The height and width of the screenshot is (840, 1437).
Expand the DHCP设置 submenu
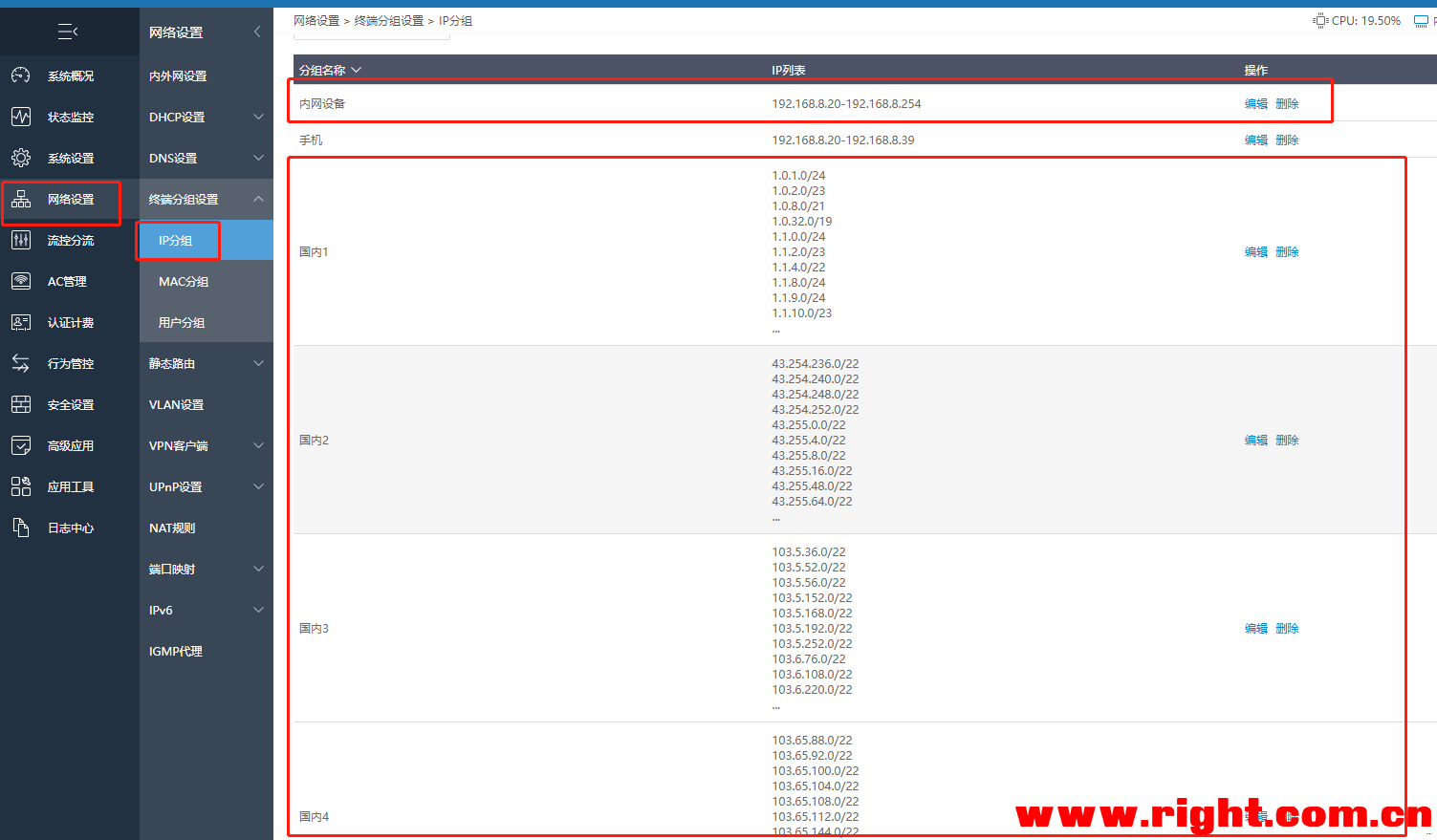258,117
